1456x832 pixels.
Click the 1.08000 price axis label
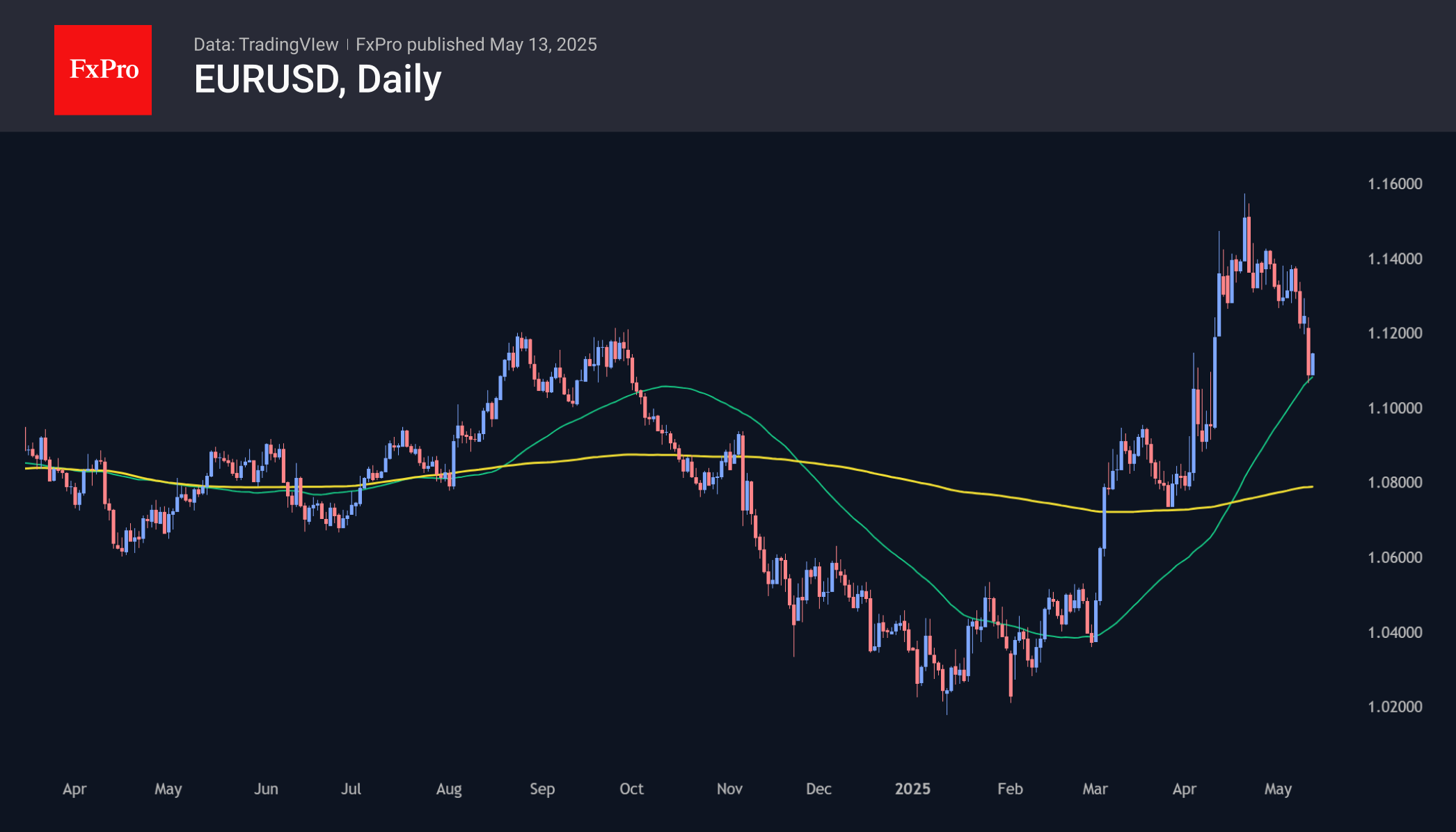(1395, 483)
